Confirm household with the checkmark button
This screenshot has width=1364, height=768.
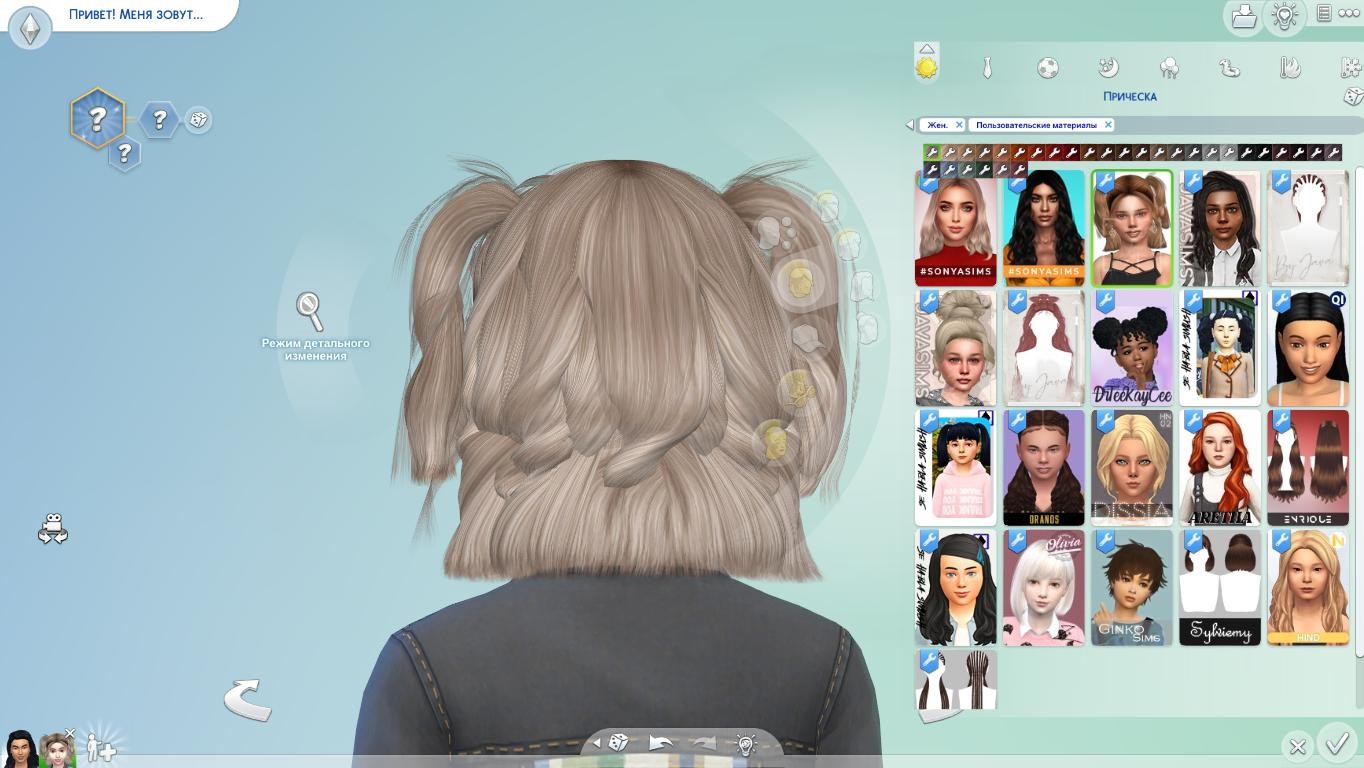tap(1336, 744)
